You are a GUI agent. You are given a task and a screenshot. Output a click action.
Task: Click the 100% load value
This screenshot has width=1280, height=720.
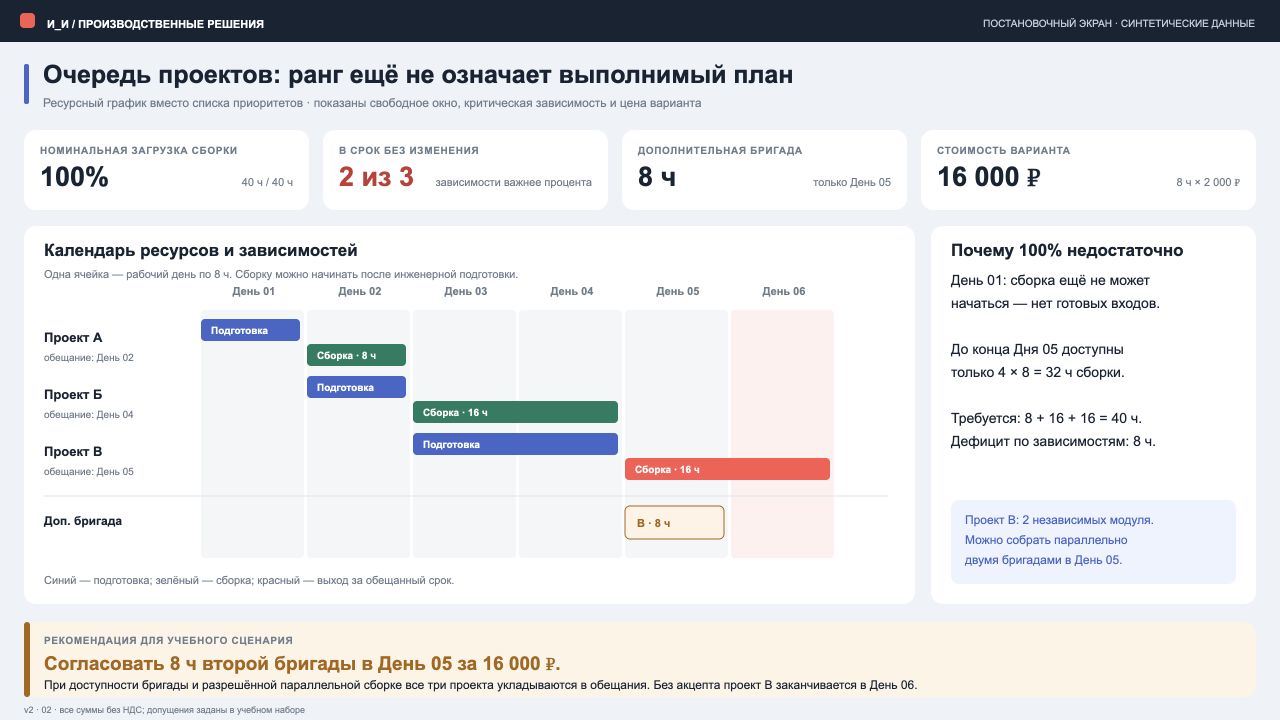(x=74, y=177)
